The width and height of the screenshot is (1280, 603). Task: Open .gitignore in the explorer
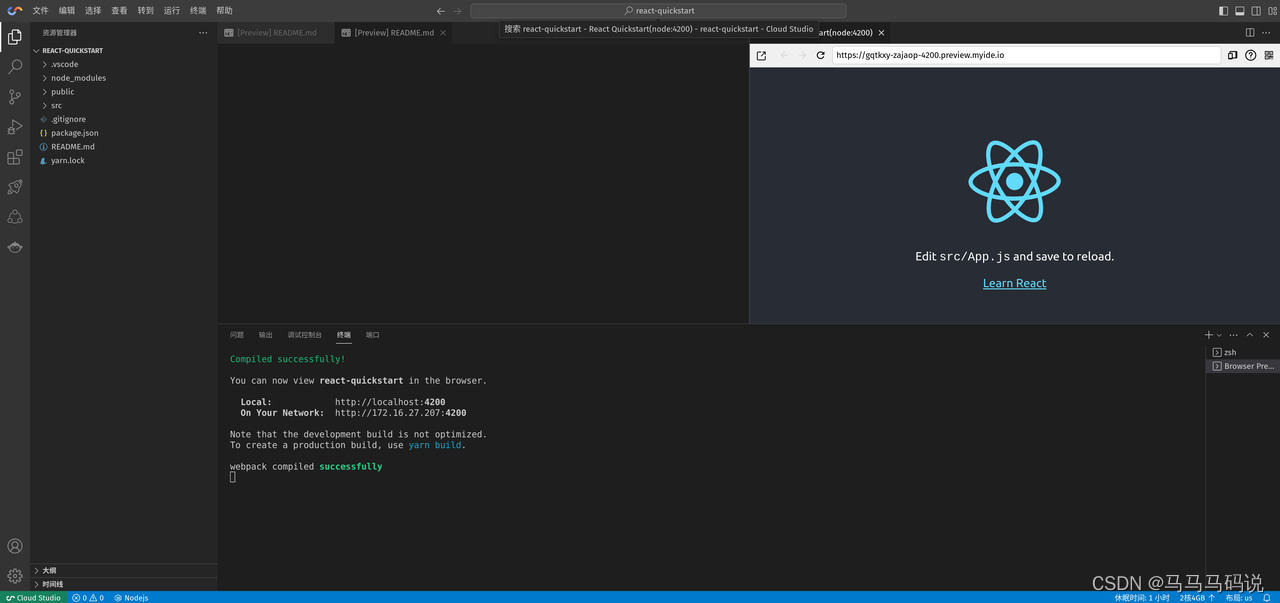[69, 119]
